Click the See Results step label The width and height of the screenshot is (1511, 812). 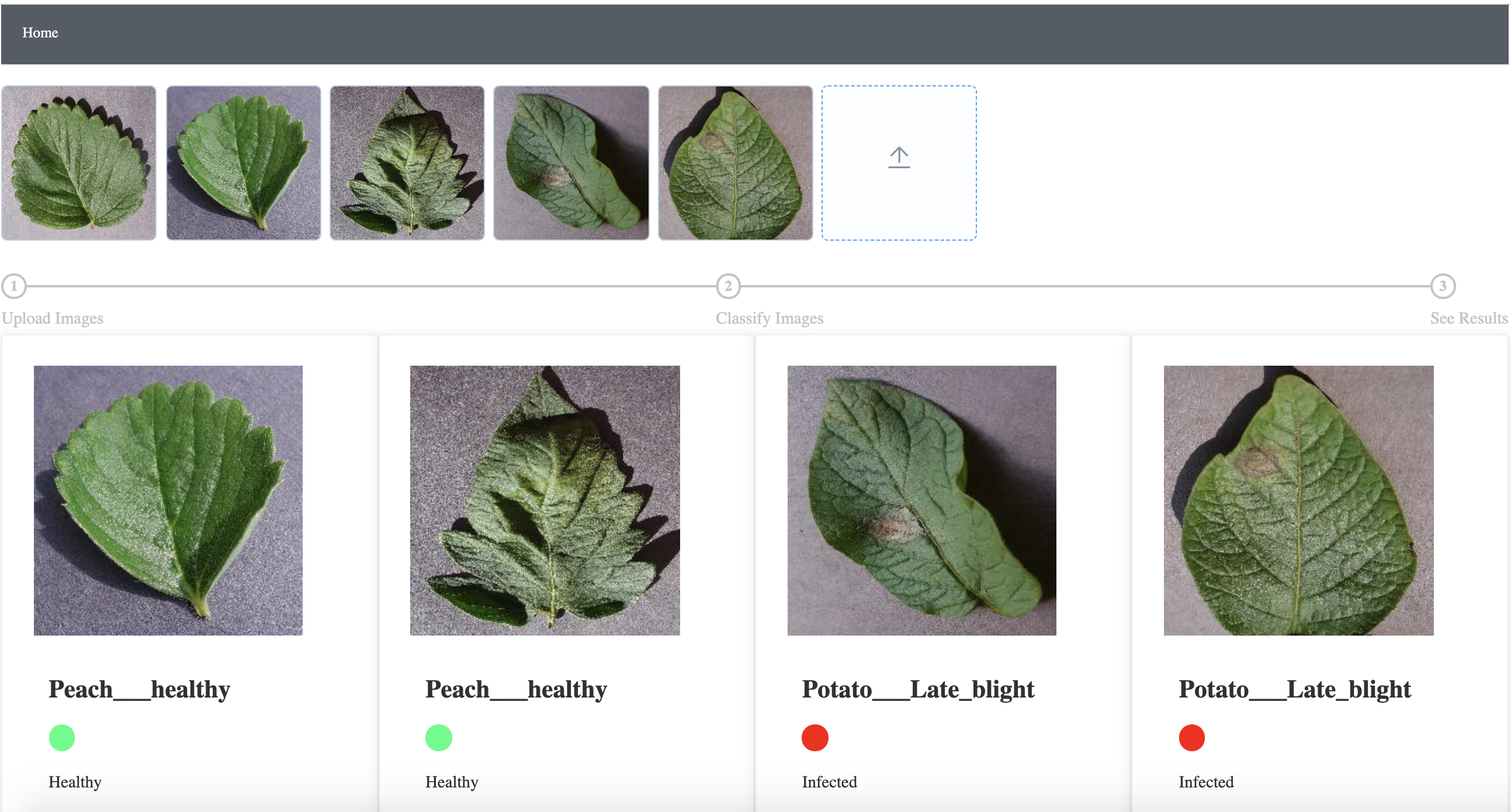[1468, 318]
